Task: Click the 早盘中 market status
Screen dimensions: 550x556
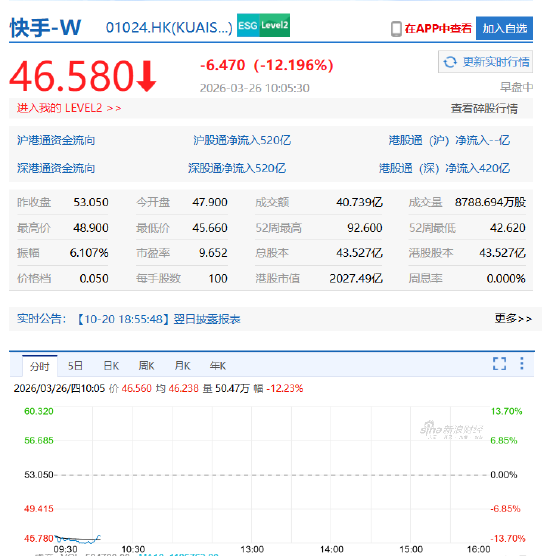Action: (516, 87)
